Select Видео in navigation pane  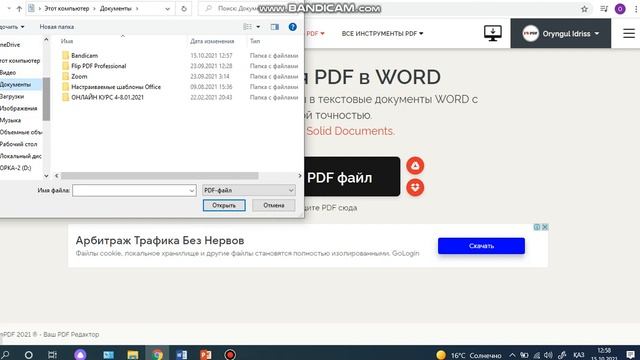pyautogui.click(x=8, y=73)
